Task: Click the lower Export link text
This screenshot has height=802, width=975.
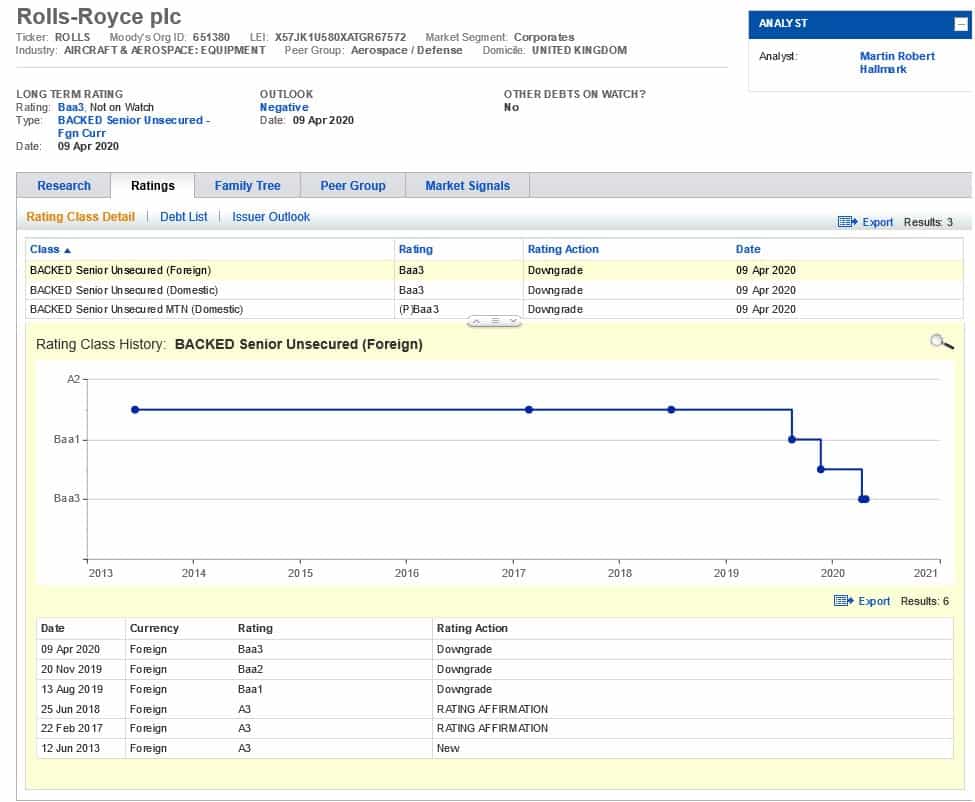Action: [874, 601]
